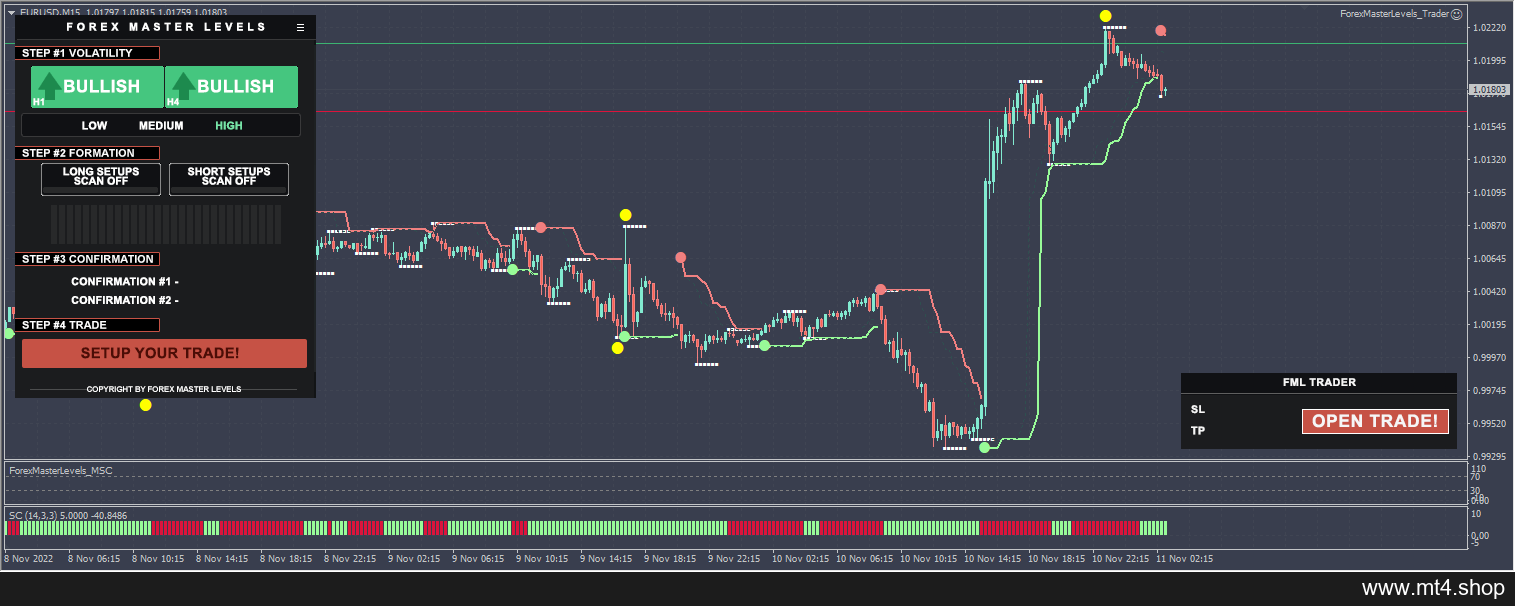Click the FML TRADER panel header
Image resolution: width=1515 pixels, height=606 pixels.
pos(1319,382)
